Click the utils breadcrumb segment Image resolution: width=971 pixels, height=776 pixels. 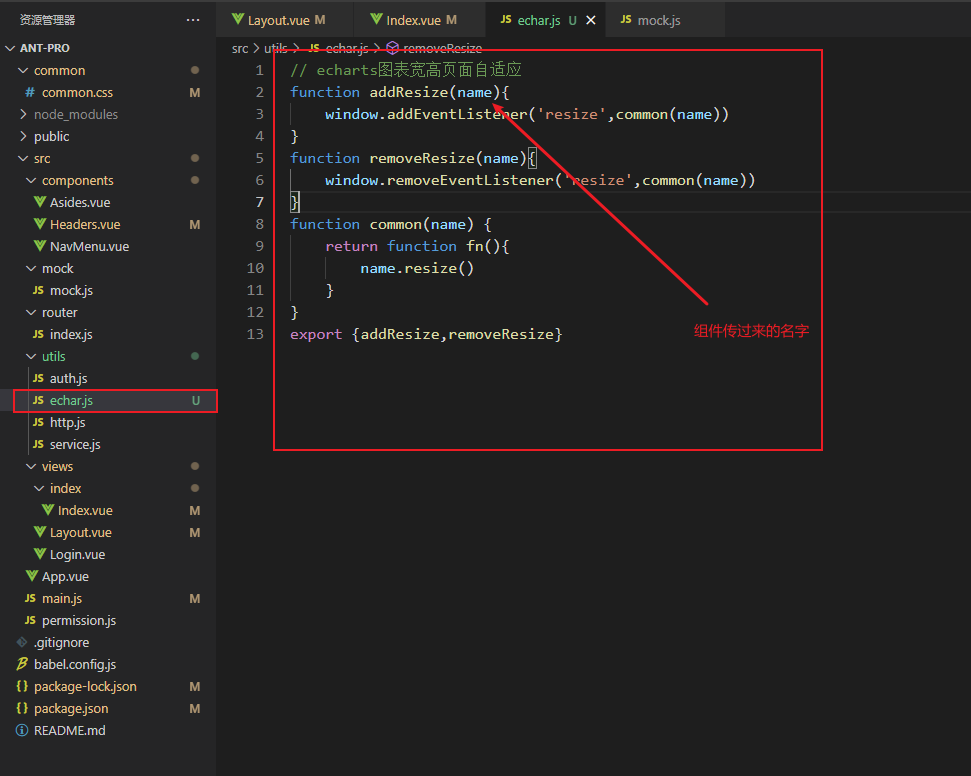point(276,48)
